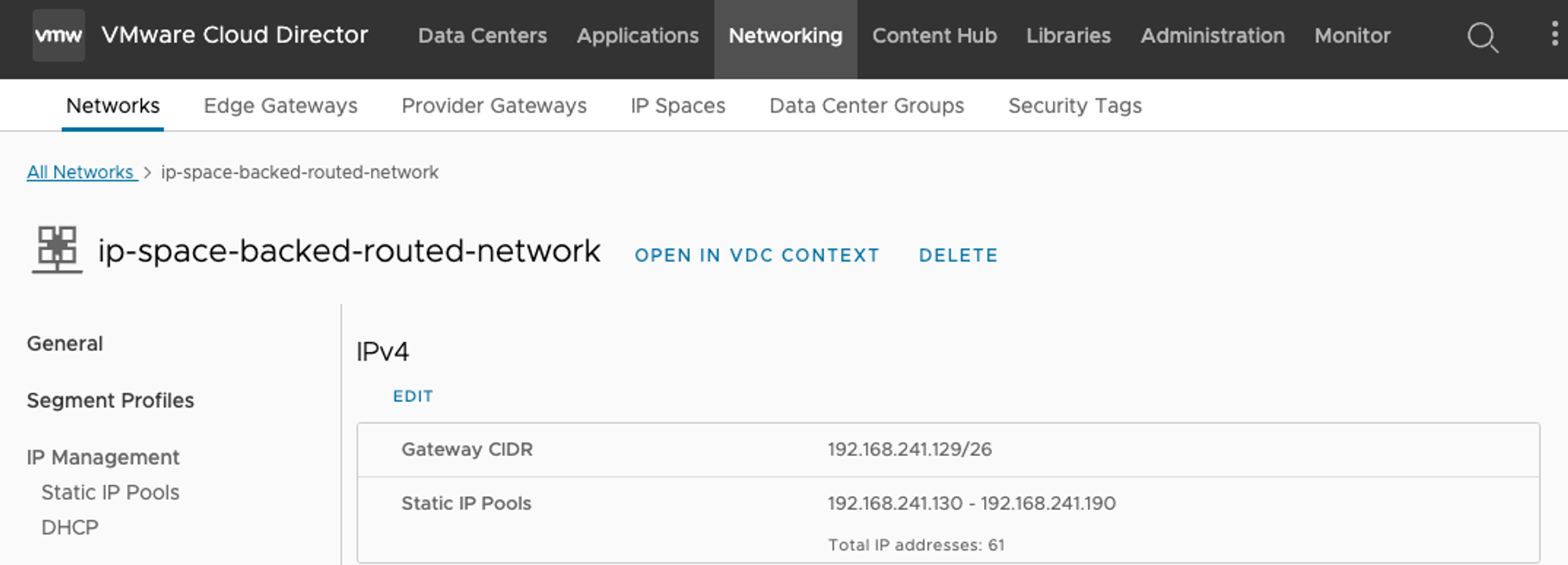Open the vertical ellipsis more menu

coord(1554,34)
